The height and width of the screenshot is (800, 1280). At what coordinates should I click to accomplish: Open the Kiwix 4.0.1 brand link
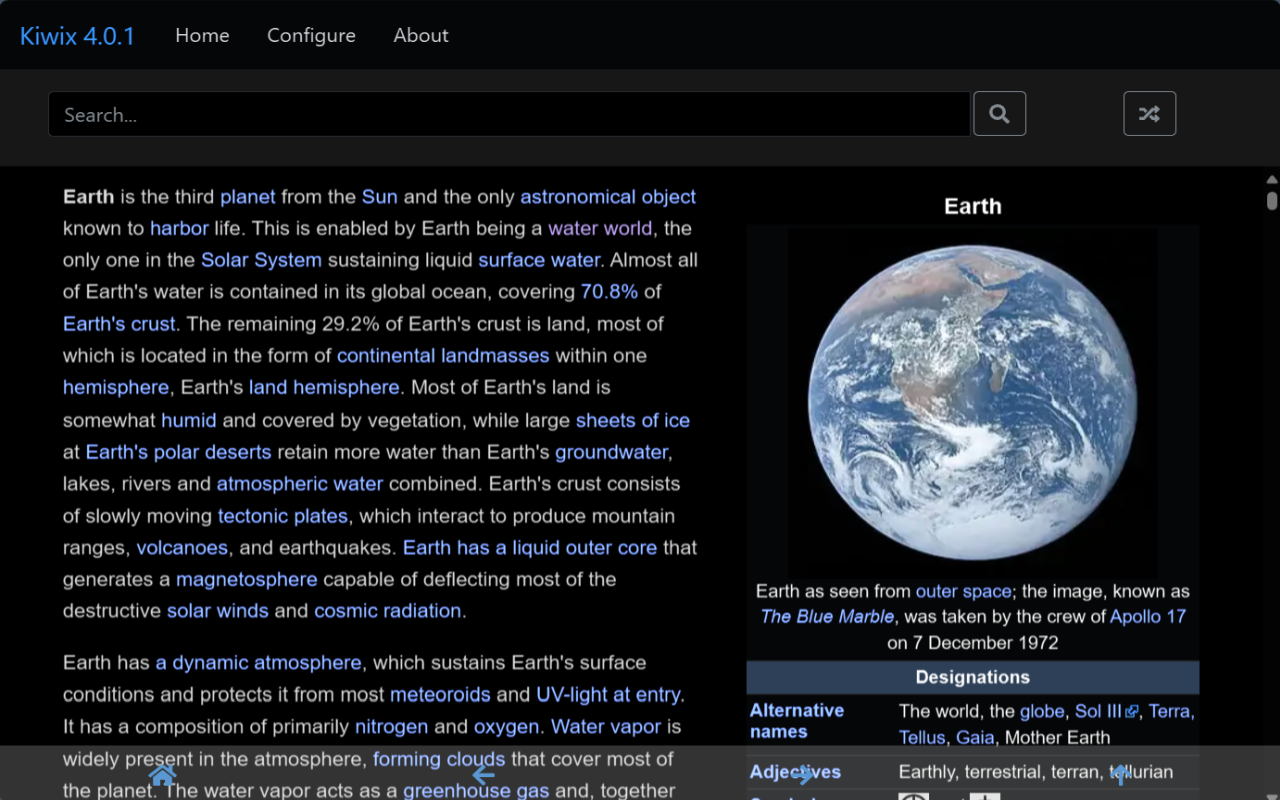coord(77,35)
